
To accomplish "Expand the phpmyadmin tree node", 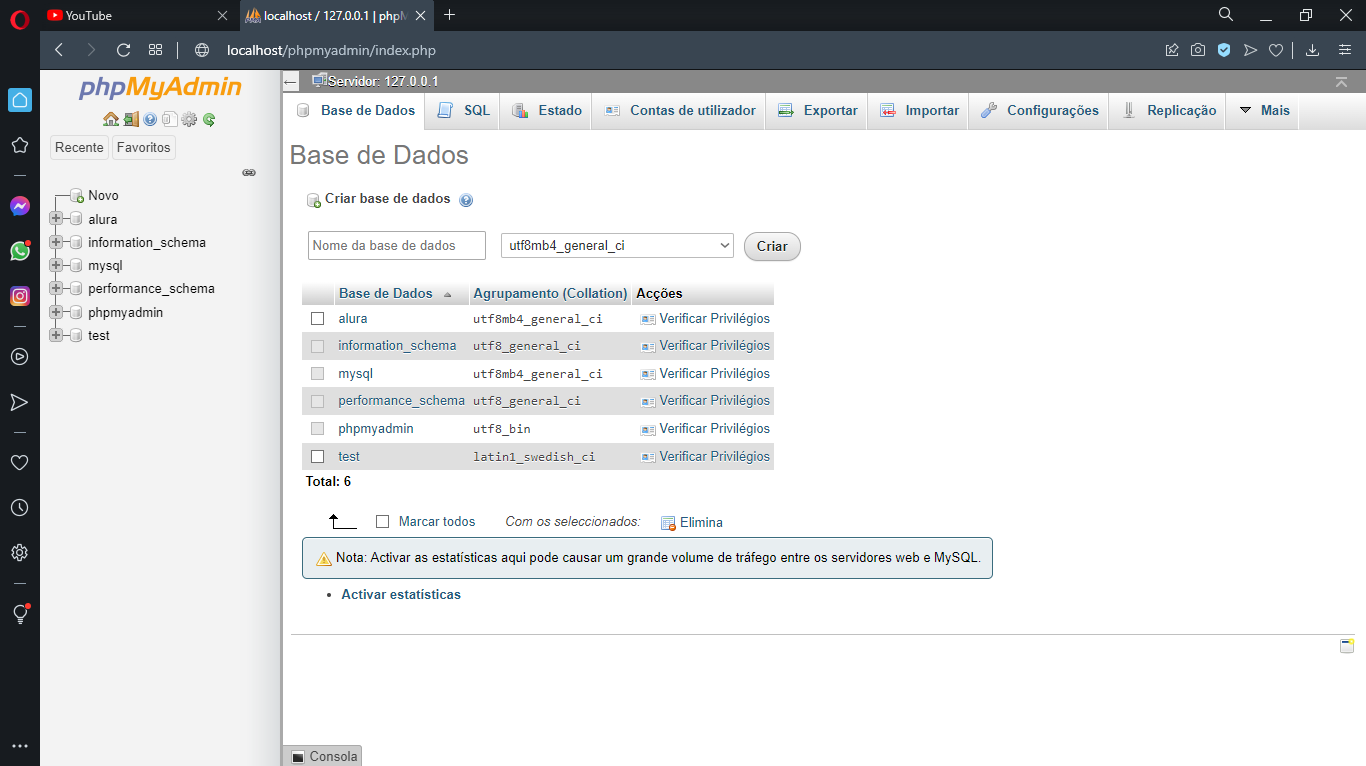I will tap(56, 312).
